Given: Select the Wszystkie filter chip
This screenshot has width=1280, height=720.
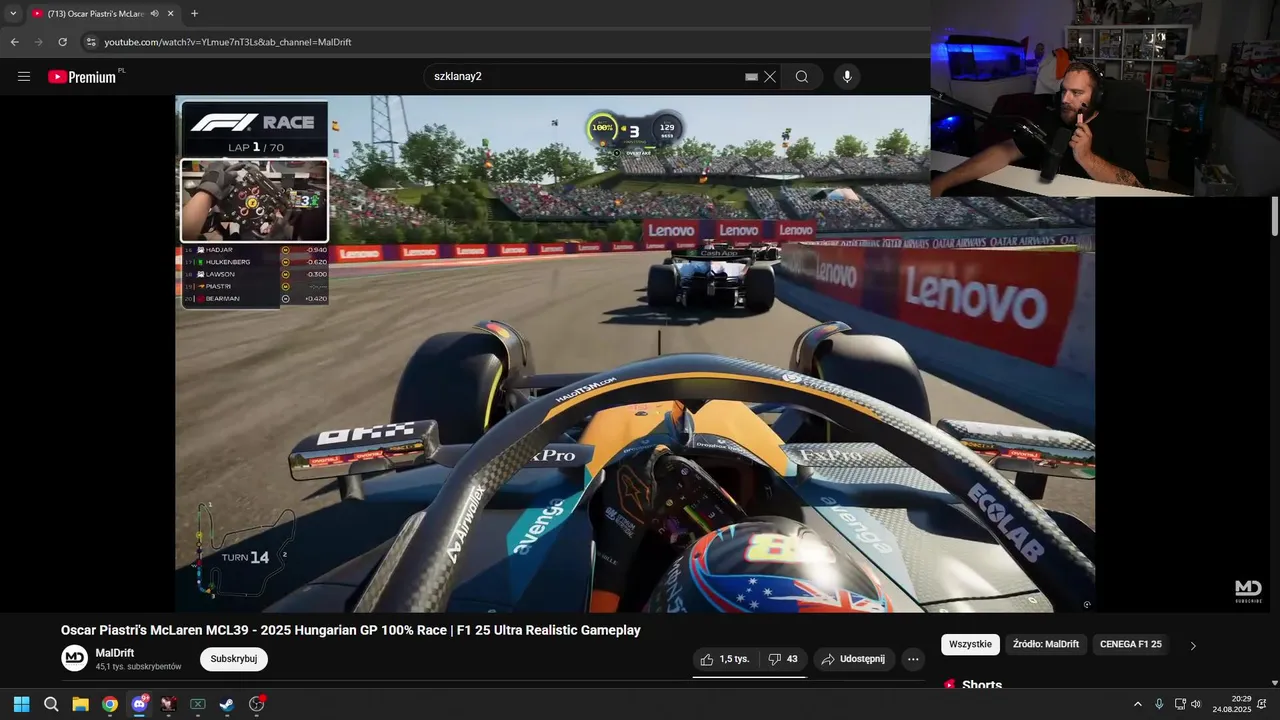Looking at the screenshot, I should coord(970,644).
